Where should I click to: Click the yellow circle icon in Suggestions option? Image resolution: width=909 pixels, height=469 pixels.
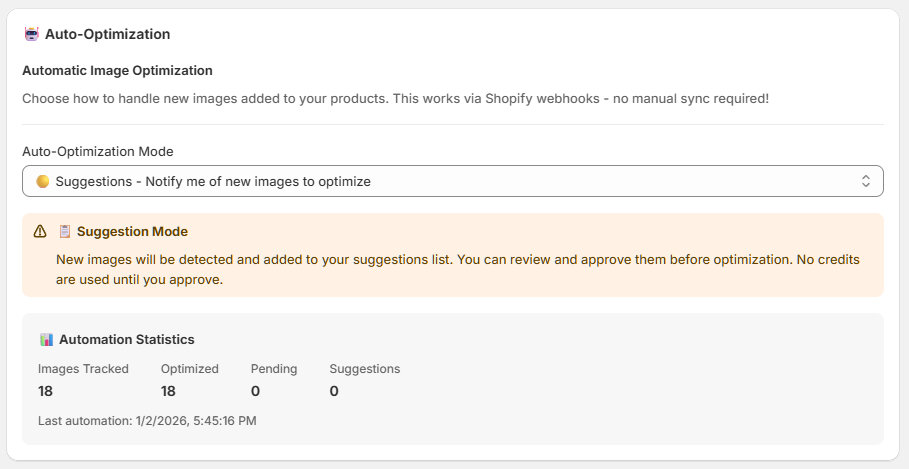42,181
